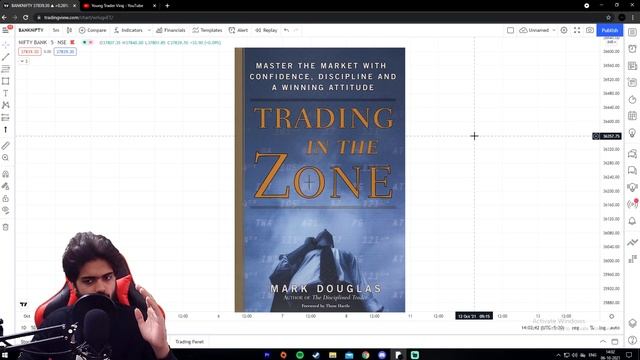The width and height of the screenshot is (640, 360).
Task: Open the Notifications bell icon
Action: [632, 221]
